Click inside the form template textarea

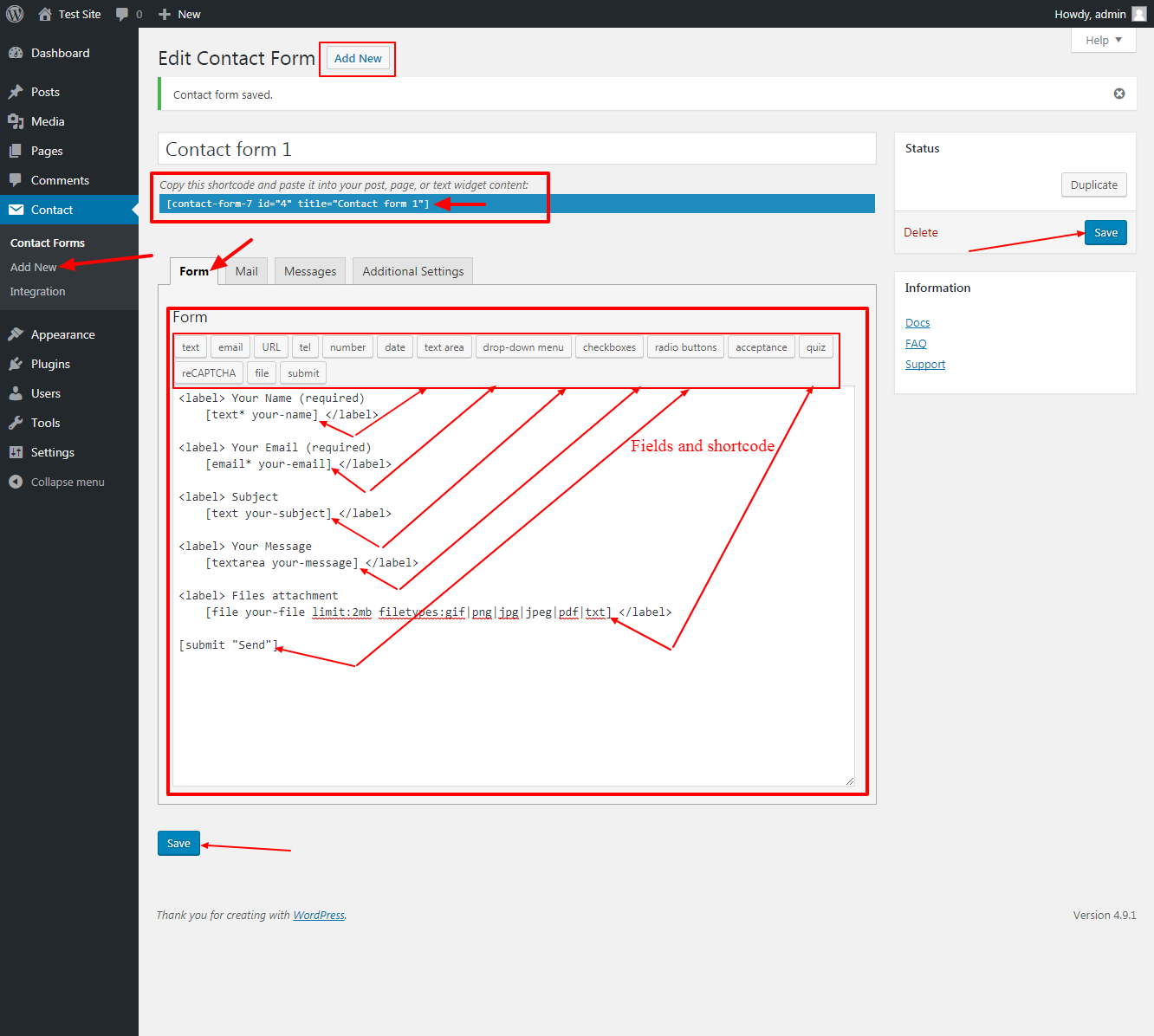click(x=514, y=586)
